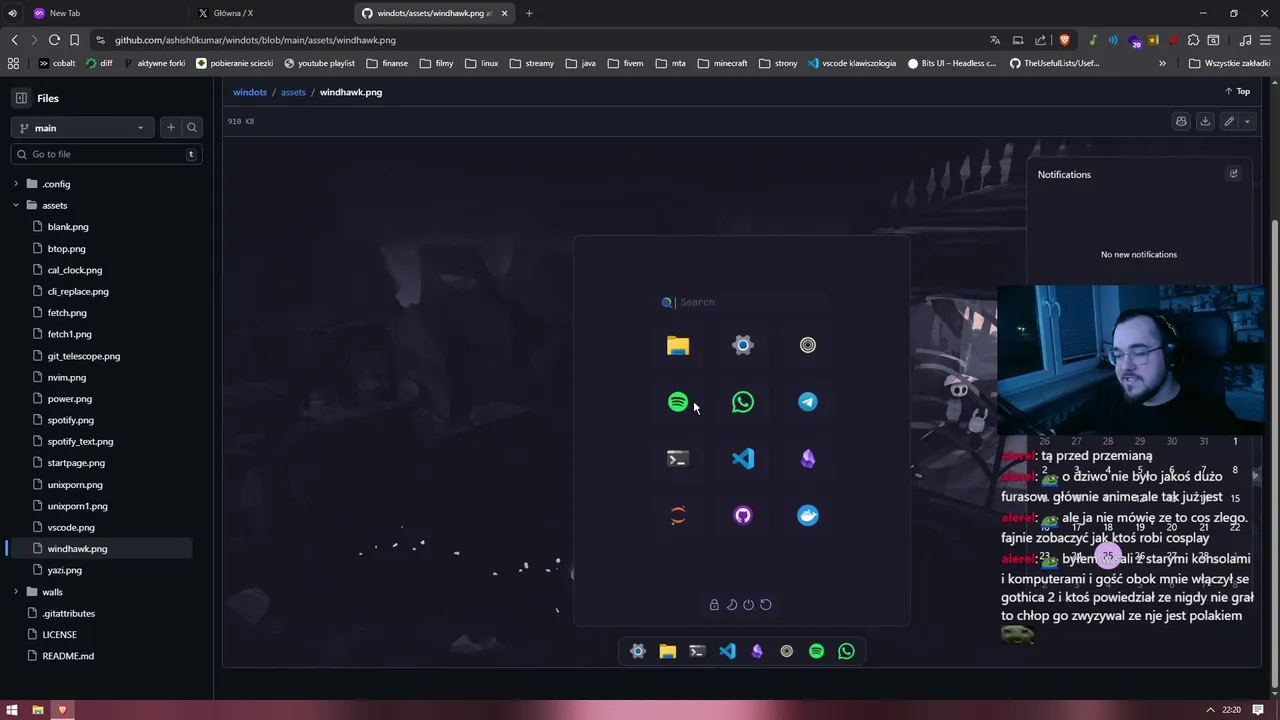
Task: Open the LICENSE file in the tree
Action: tap(59, 635)
